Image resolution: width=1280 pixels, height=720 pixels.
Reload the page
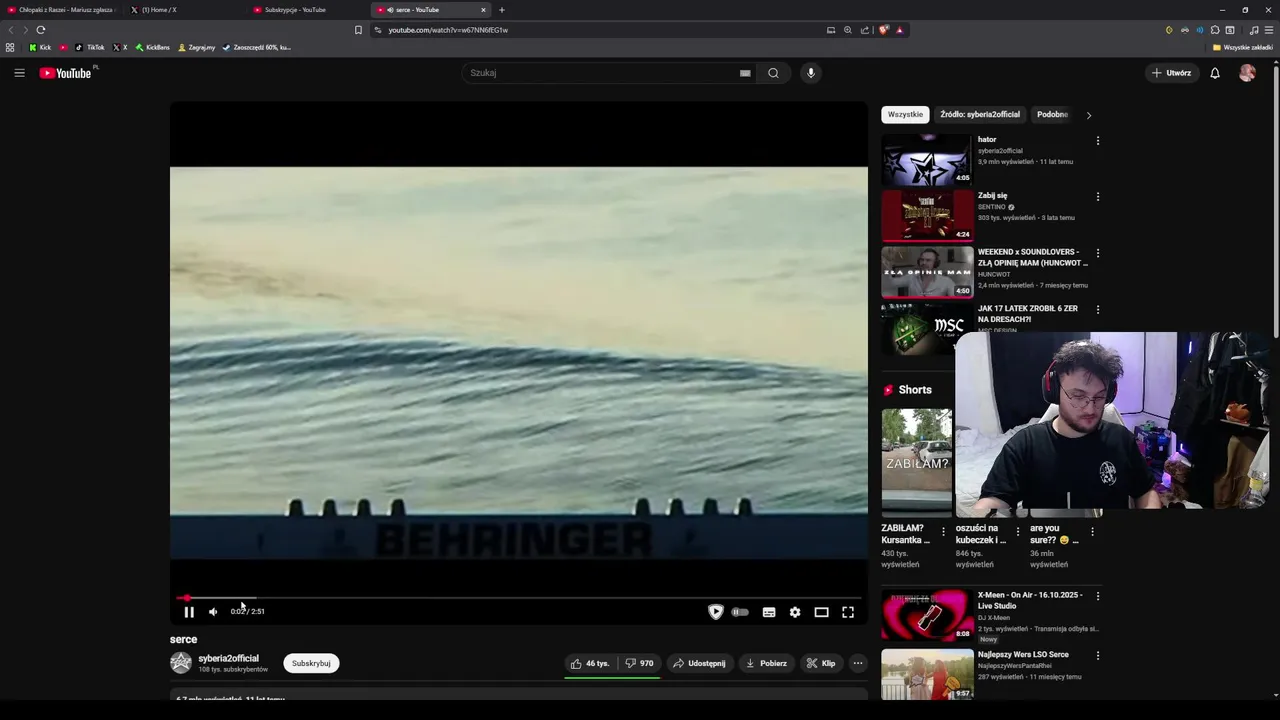coord(41,30)
